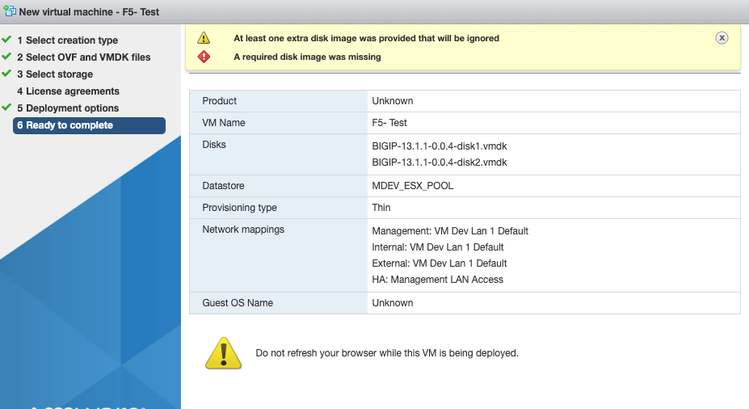
Task: Click the BIGIP-13.1.1-0.0.4-disk1.vmdk entry
Action: (439, 146)
